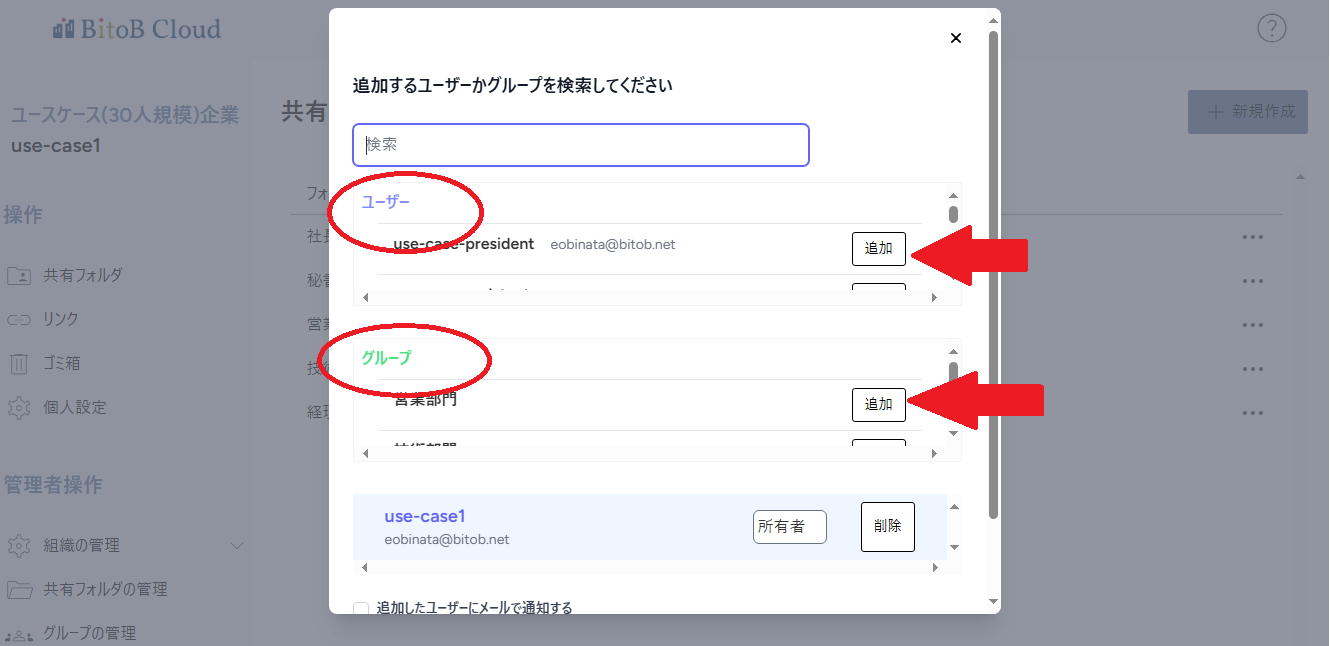Expand the 組織の管理 menu chevron
This screenshot has height=646, width=1330.
[x=237, y=545]
